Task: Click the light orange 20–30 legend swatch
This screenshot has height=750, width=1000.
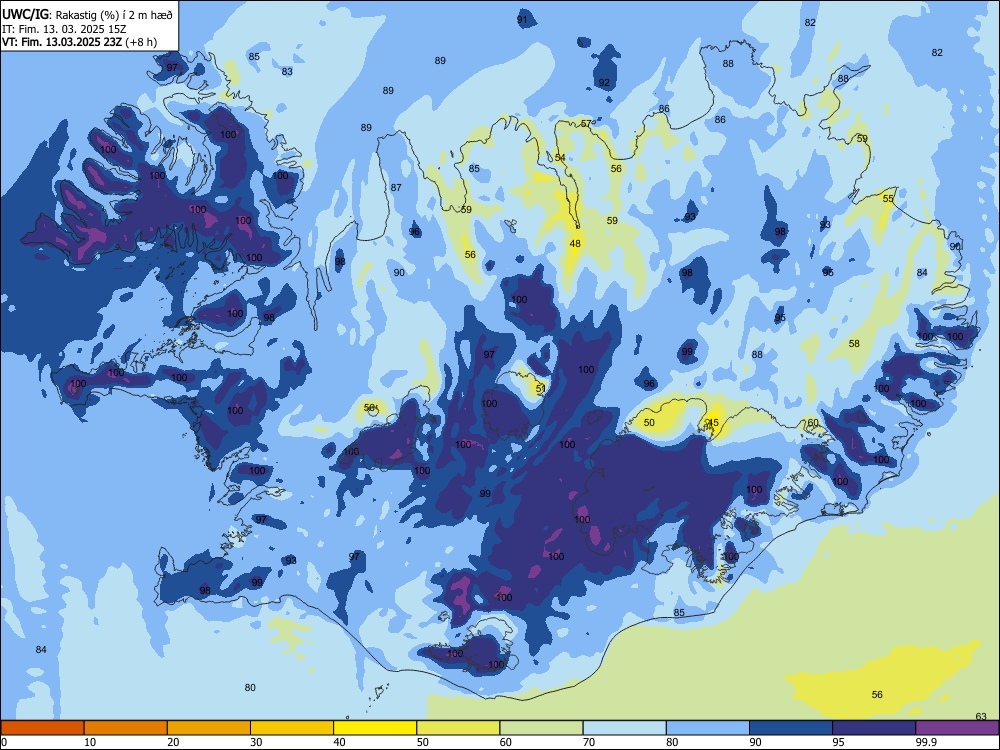Action: click(209, 728)
